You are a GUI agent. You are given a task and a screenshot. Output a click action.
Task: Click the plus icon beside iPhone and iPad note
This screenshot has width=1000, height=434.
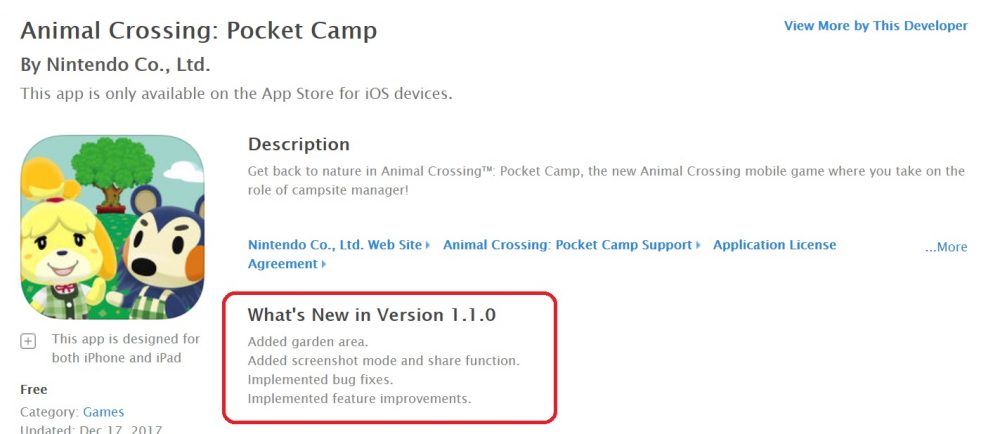point(28,340)
